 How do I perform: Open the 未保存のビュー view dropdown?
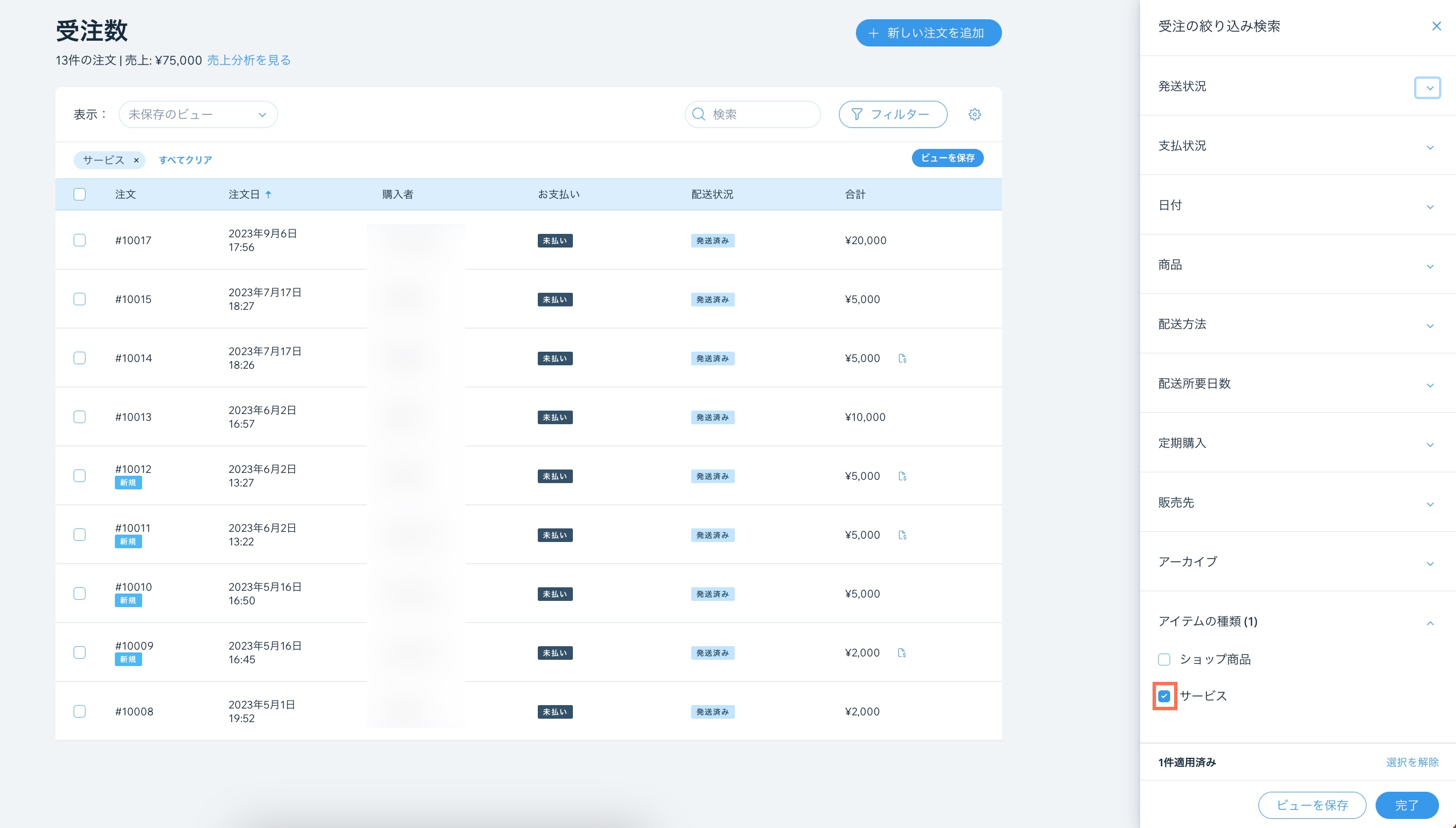click(198, 114)
